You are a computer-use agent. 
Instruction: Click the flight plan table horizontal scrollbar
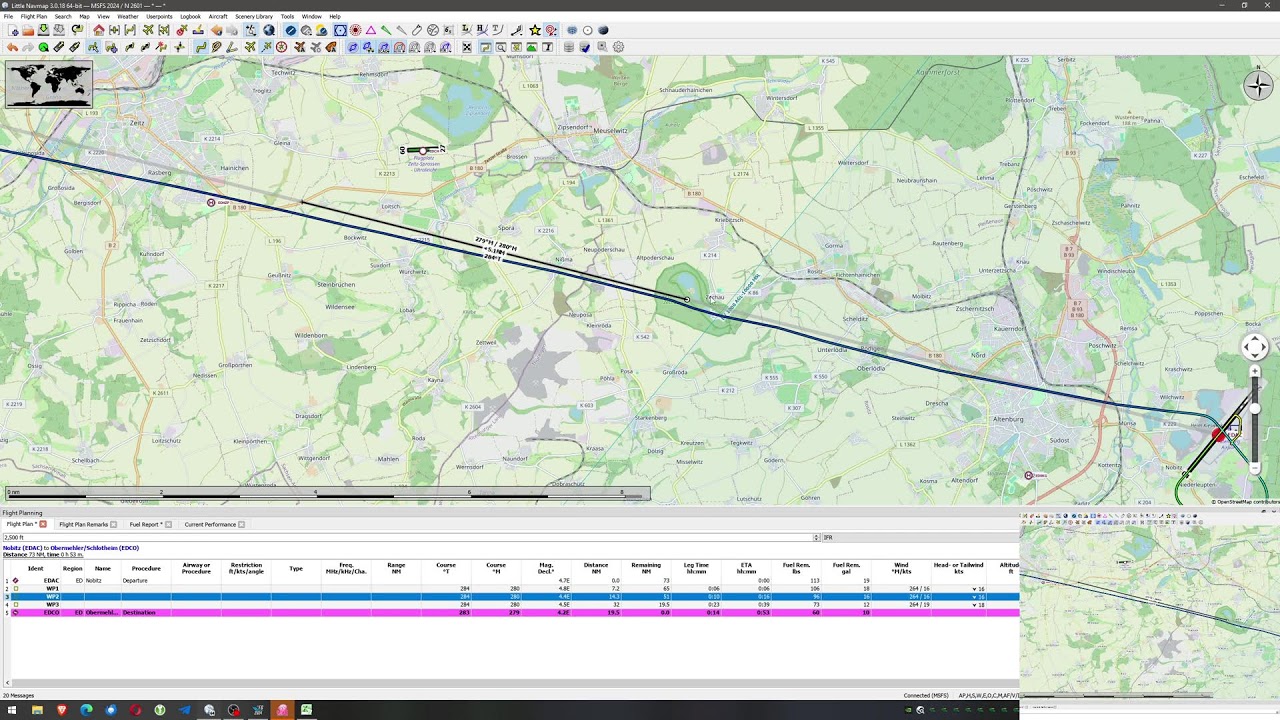510,684
